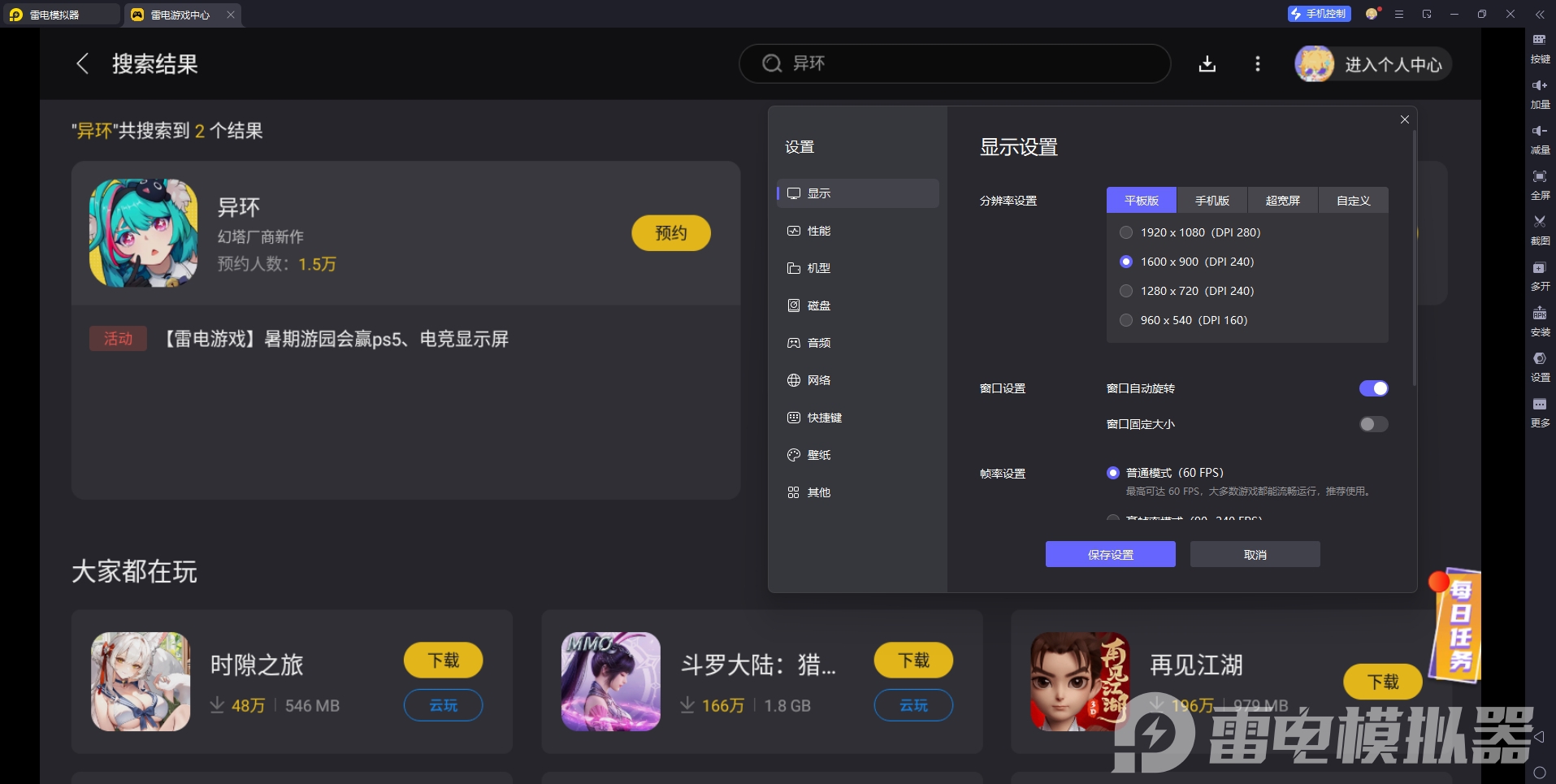Viewport: 1556px width, 784px height.
Task: Open 网络 settings category
Action: tap(858, 380)
